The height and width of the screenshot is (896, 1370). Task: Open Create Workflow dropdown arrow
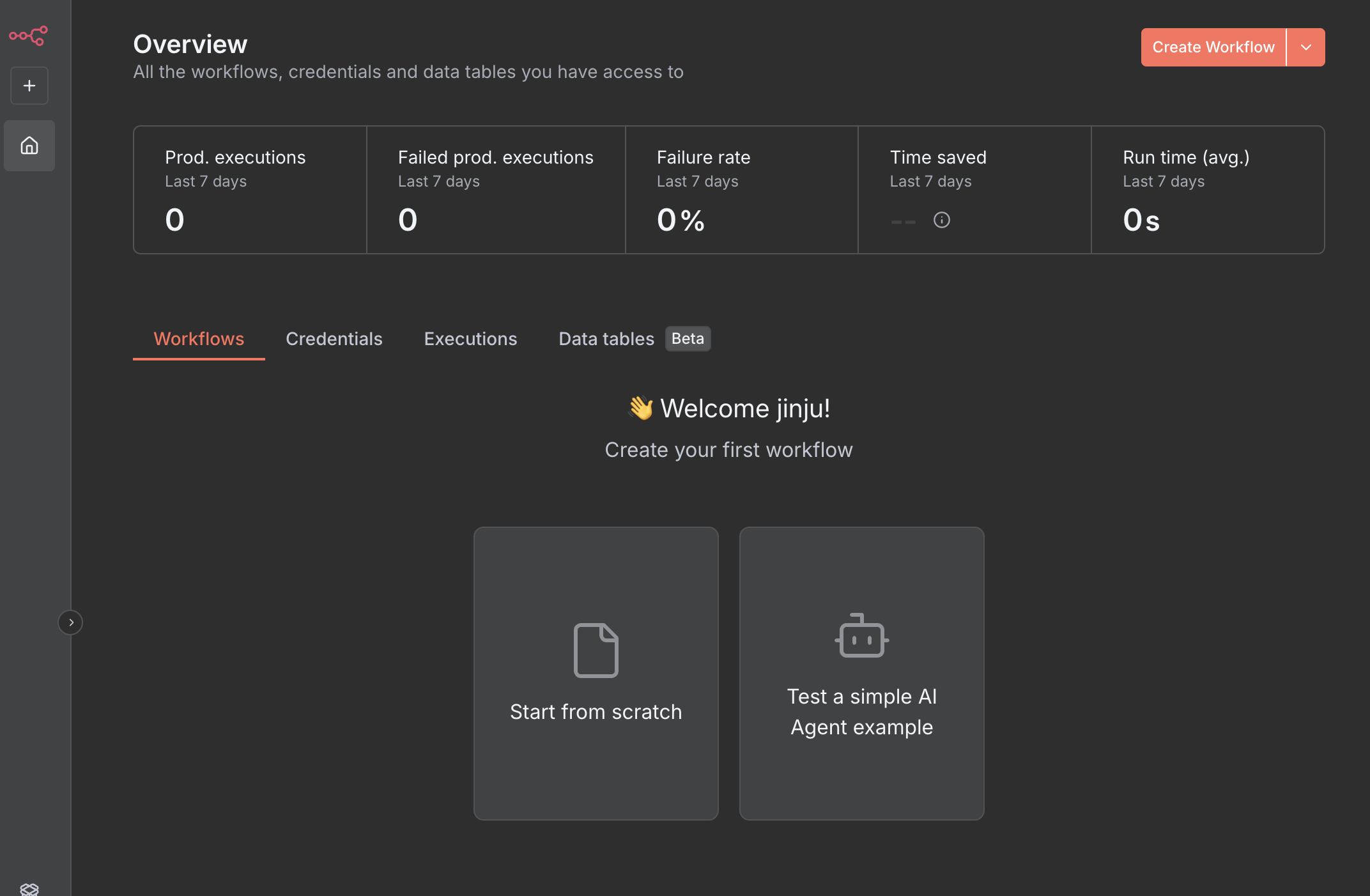[x=1305, y=47]
